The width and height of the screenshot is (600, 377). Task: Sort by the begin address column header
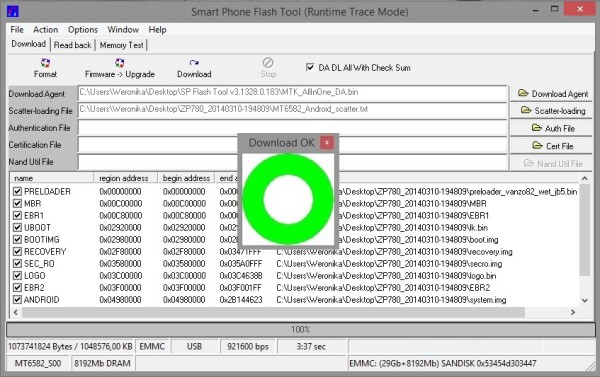(x=186, y=178)
